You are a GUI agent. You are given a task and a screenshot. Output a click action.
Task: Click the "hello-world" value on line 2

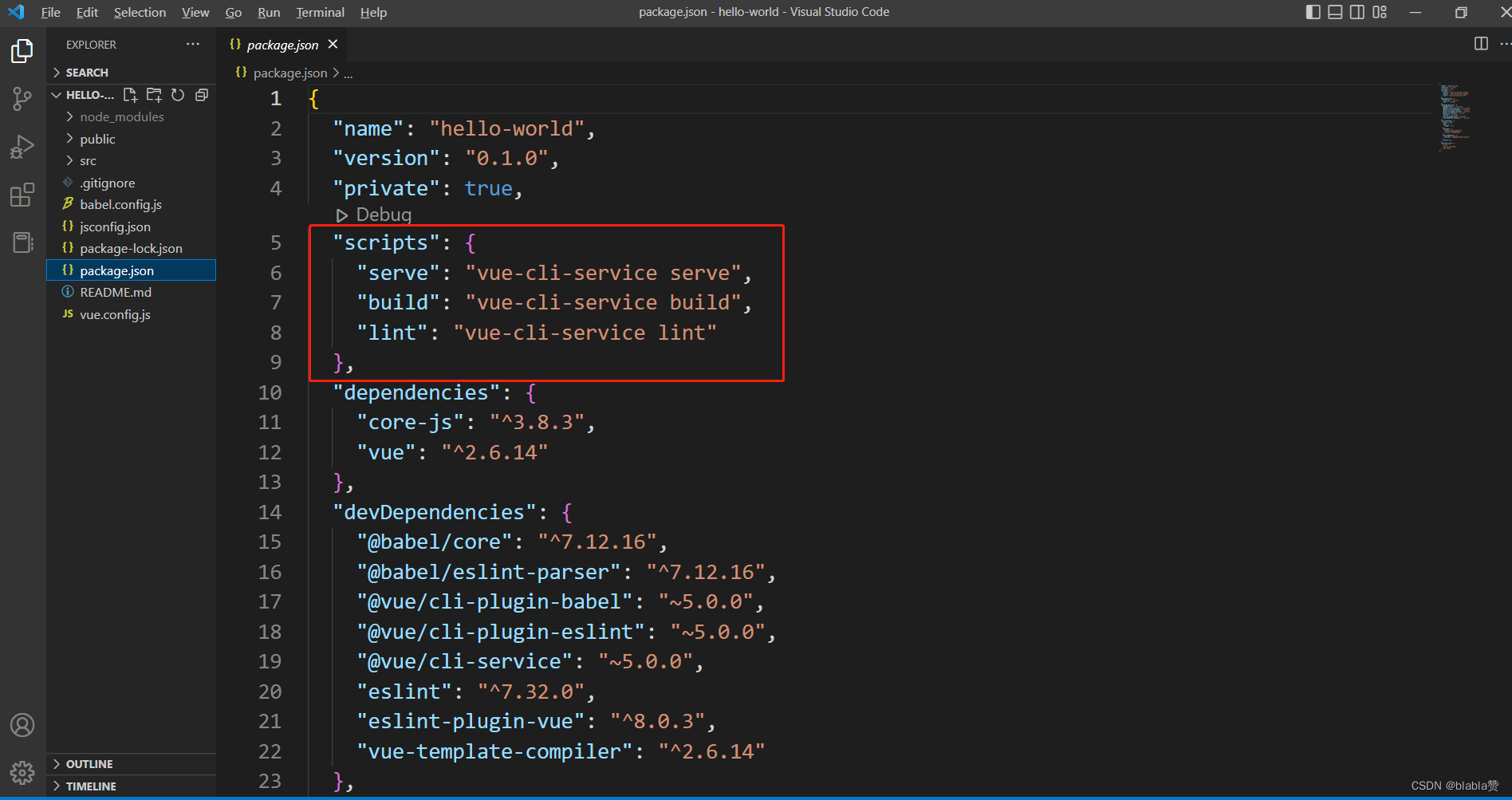click(x=507, y=128)
